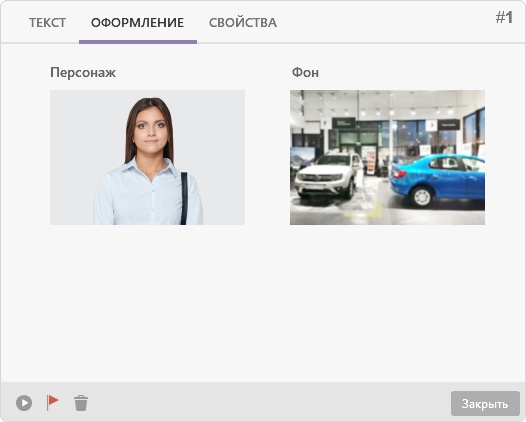Open the СВОЙСТВА tab
This screenshot has width=526, height=422.
(243, 23)
